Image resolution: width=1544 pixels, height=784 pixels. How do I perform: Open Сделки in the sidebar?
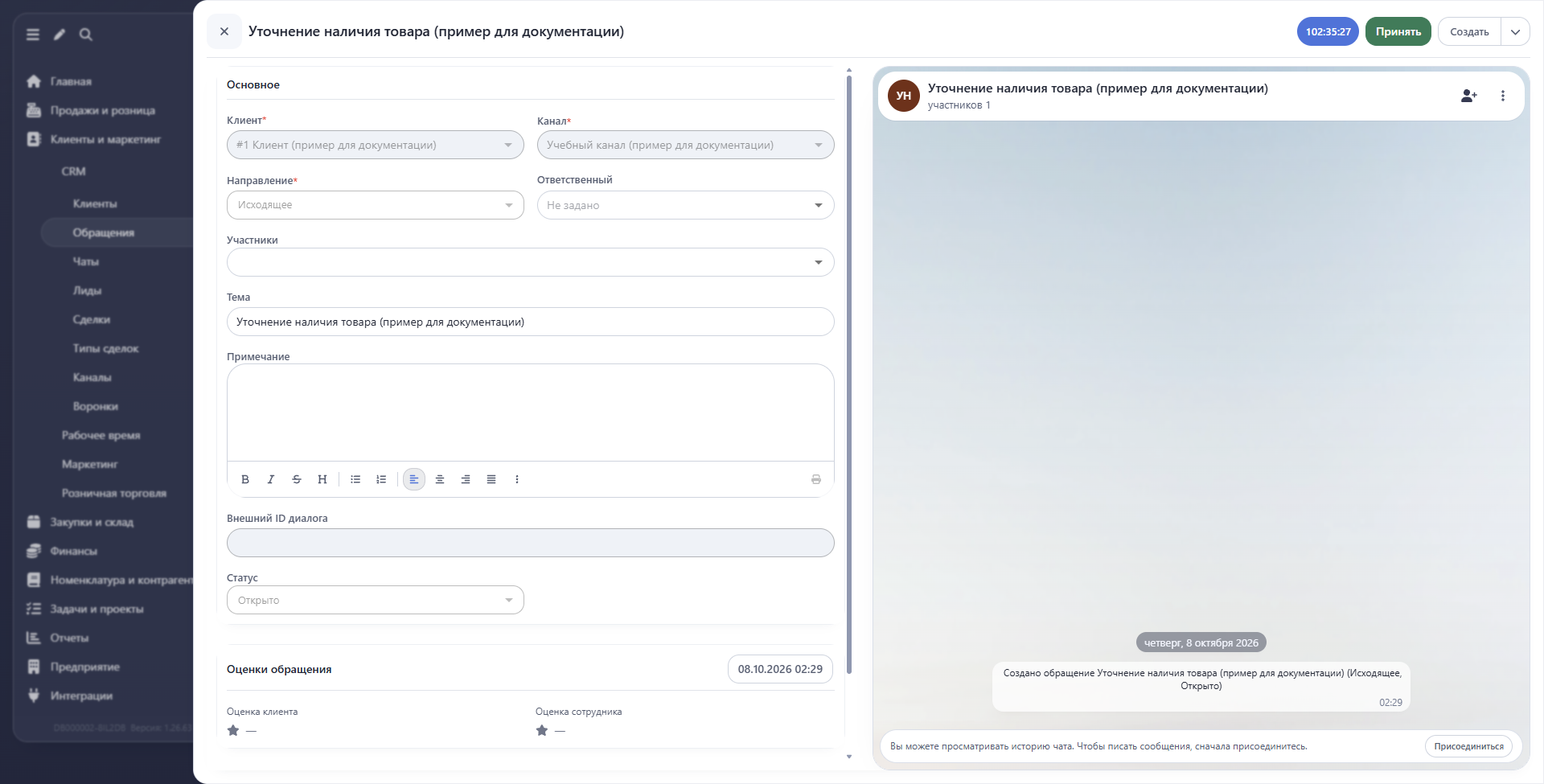click(x=92, y=319)
